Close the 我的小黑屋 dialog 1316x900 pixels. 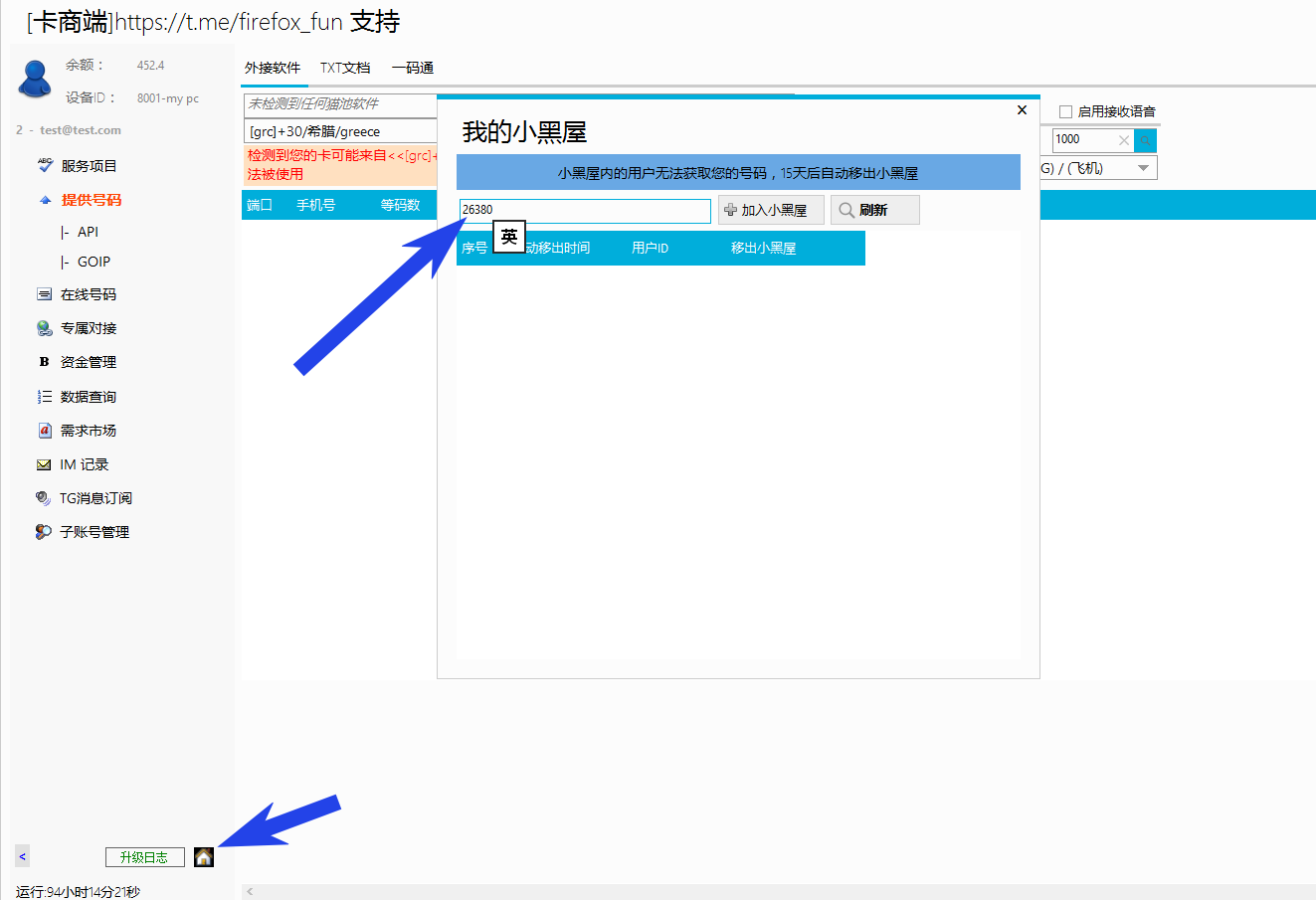pyautogui.click(x=1022, y=110)
